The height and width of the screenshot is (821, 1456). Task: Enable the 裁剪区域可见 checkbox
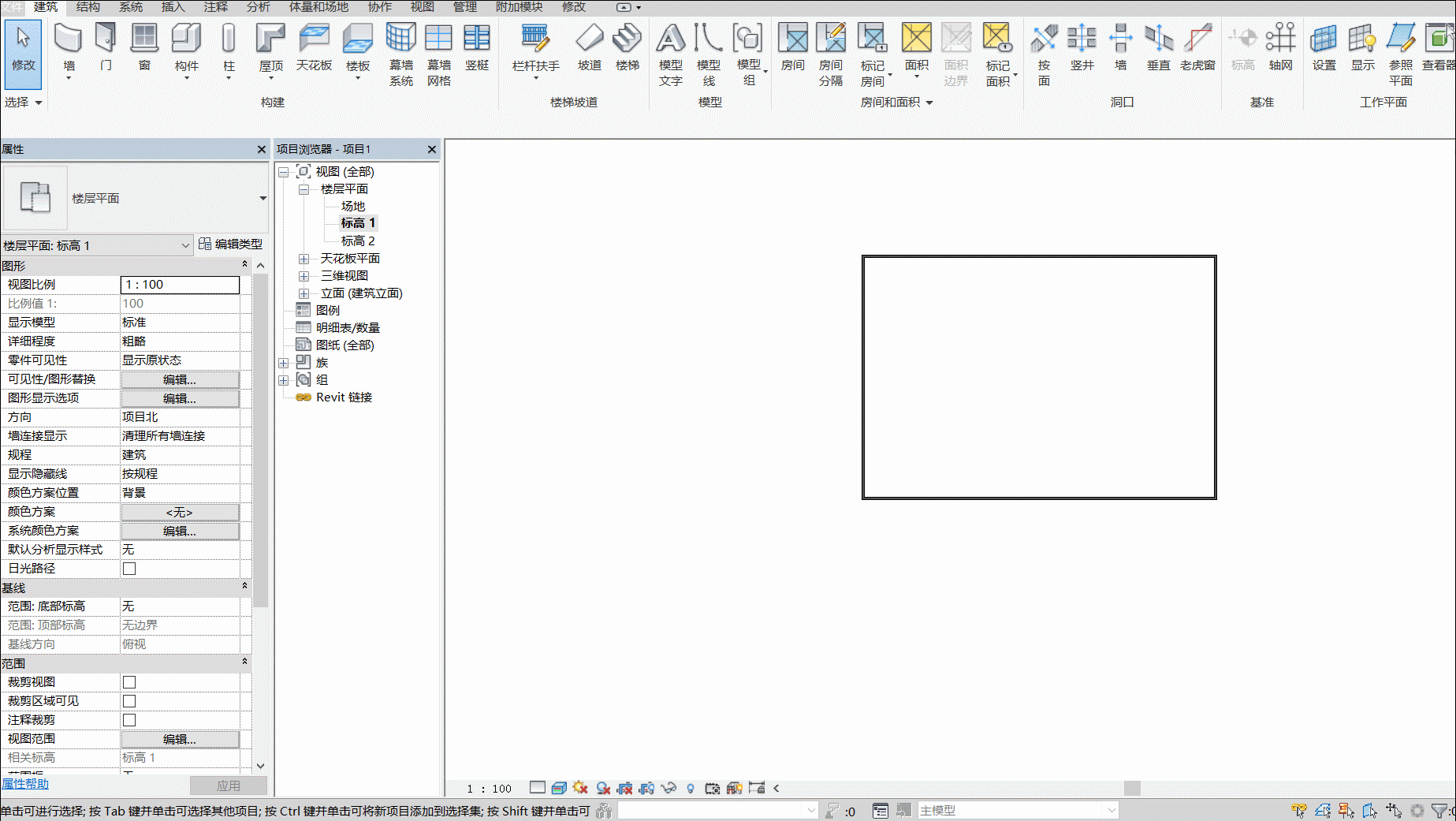129,701
